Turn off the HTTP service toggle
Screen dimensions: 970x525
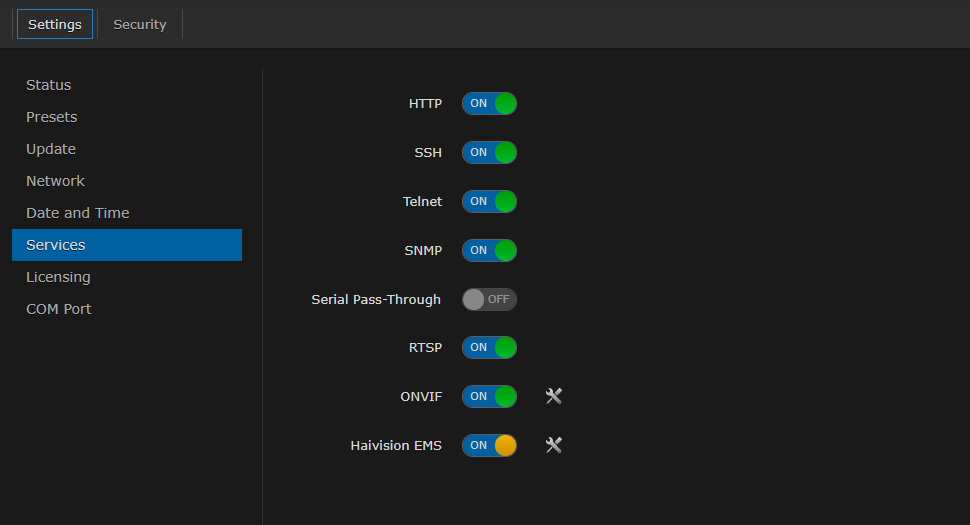(489, 104)
